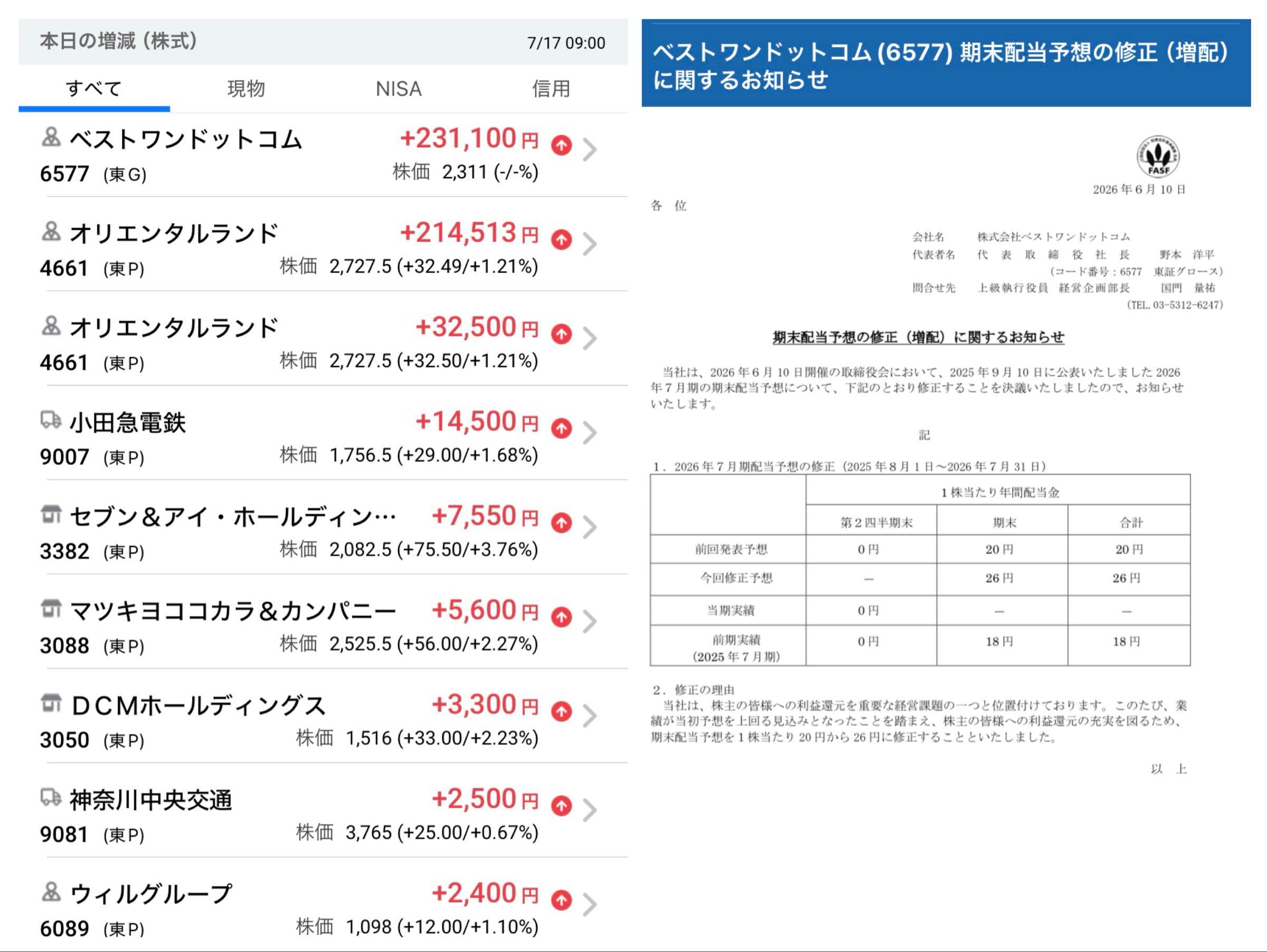The height and width of the screenshot is (952, 1267).
Task: Click the 2．修正の理由 section heading
Action: coord(694,690)
